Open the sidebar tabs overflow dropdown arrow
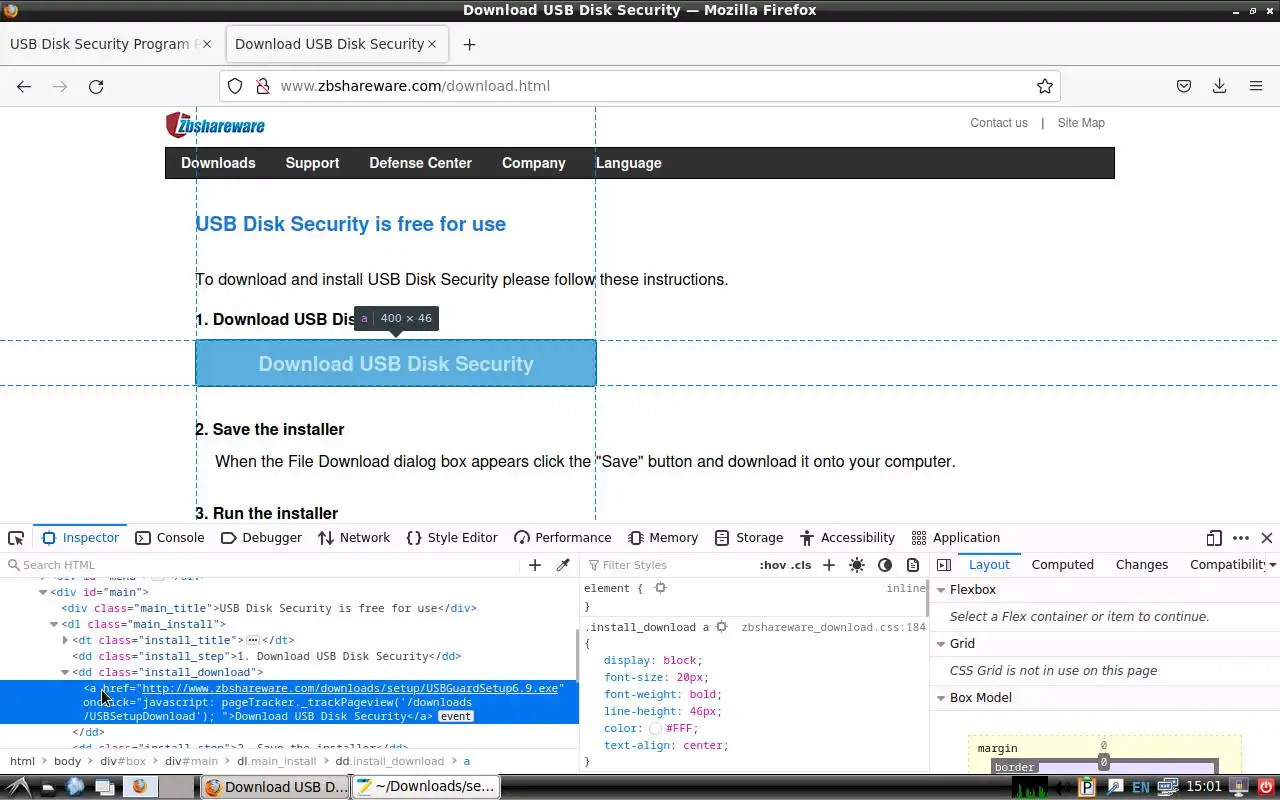The image size is (1280, 800). pos(1273,565)
